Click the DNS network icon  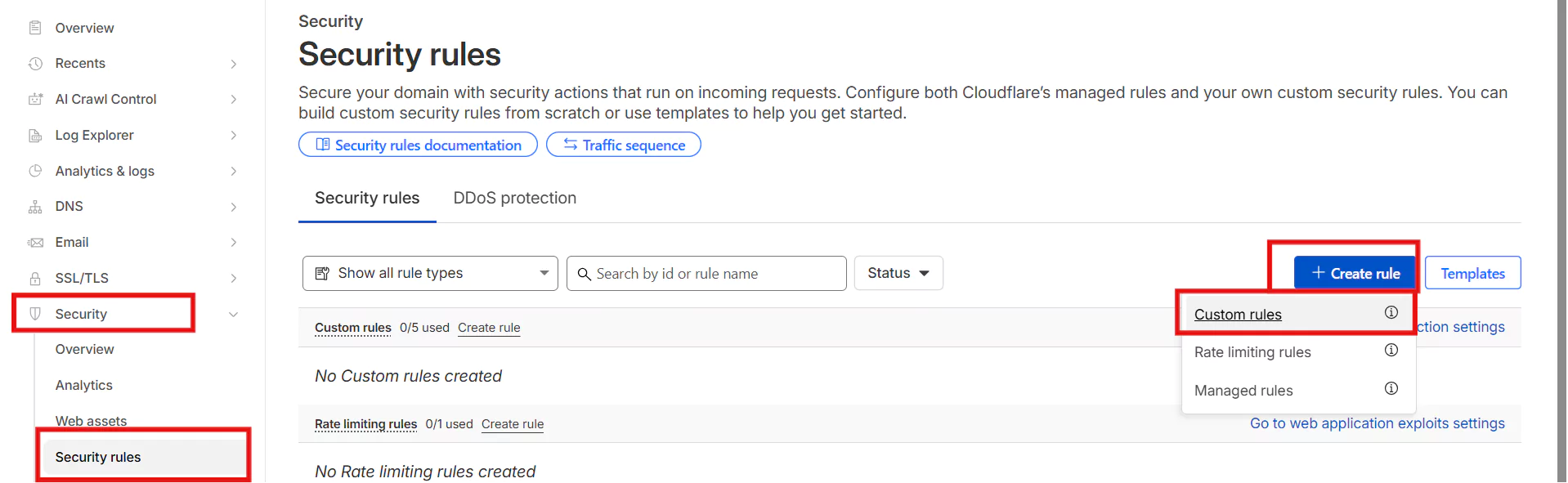coord(35,207)
